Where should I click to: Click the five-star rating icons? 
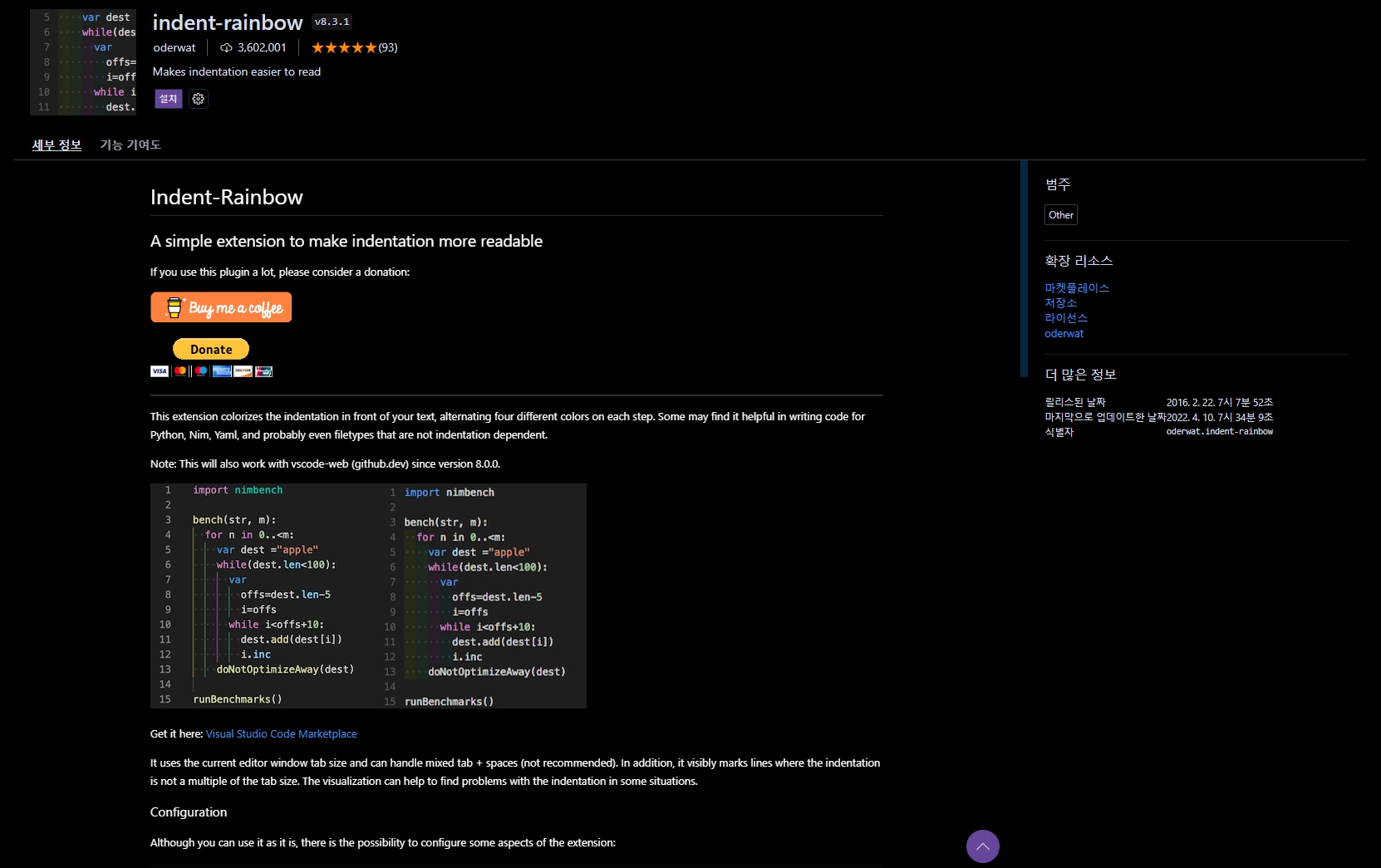(344, 47)
